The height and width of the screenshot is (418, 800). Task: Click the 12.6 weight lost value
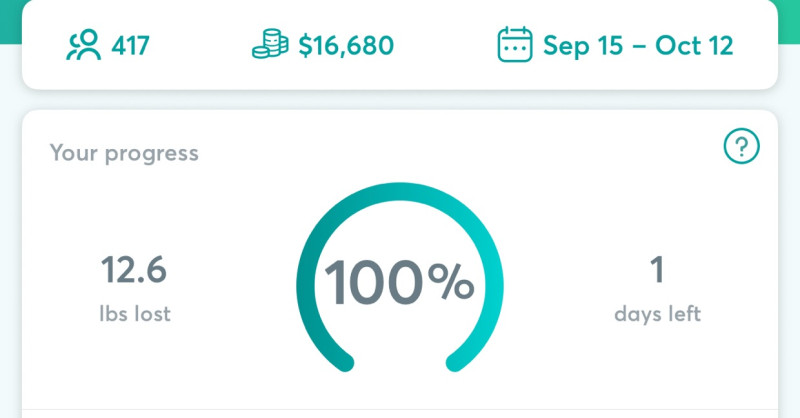(134, 270)
